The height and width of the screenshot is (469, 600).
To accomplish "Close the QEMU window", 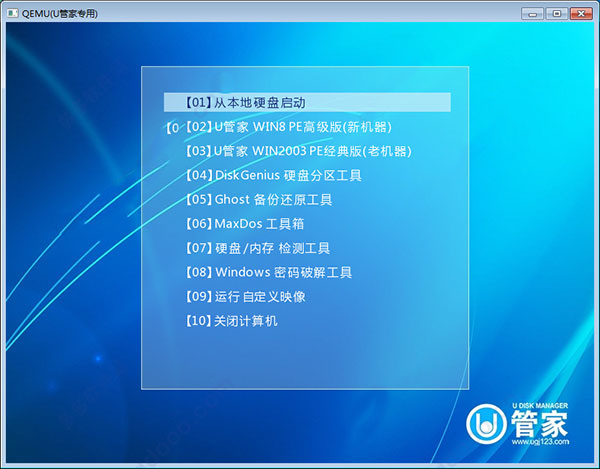I will 581,14.
